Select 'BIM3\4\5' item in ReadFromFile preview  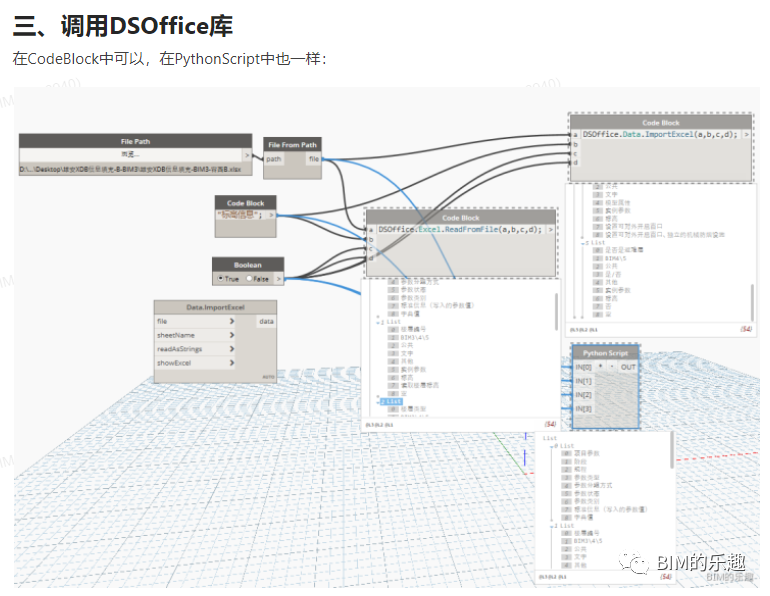tap(415, 337)
